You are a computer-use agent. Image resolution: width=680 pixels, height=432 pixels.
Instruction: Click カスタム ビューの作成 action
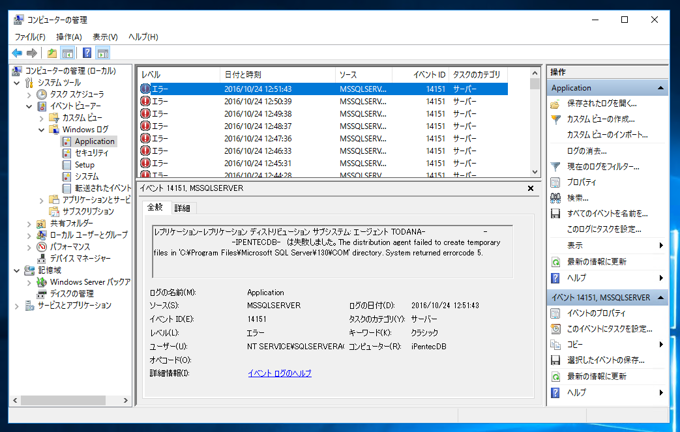[601, 119]
